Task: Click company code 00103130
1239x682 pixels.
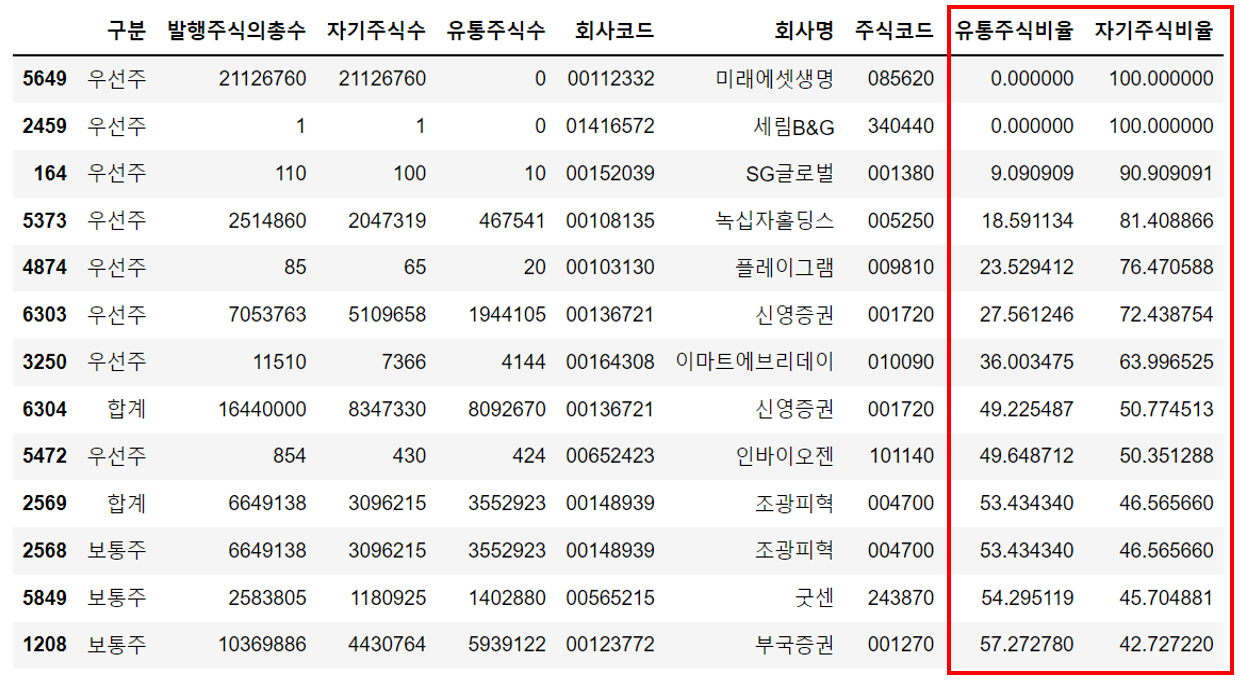Action: 610,267
